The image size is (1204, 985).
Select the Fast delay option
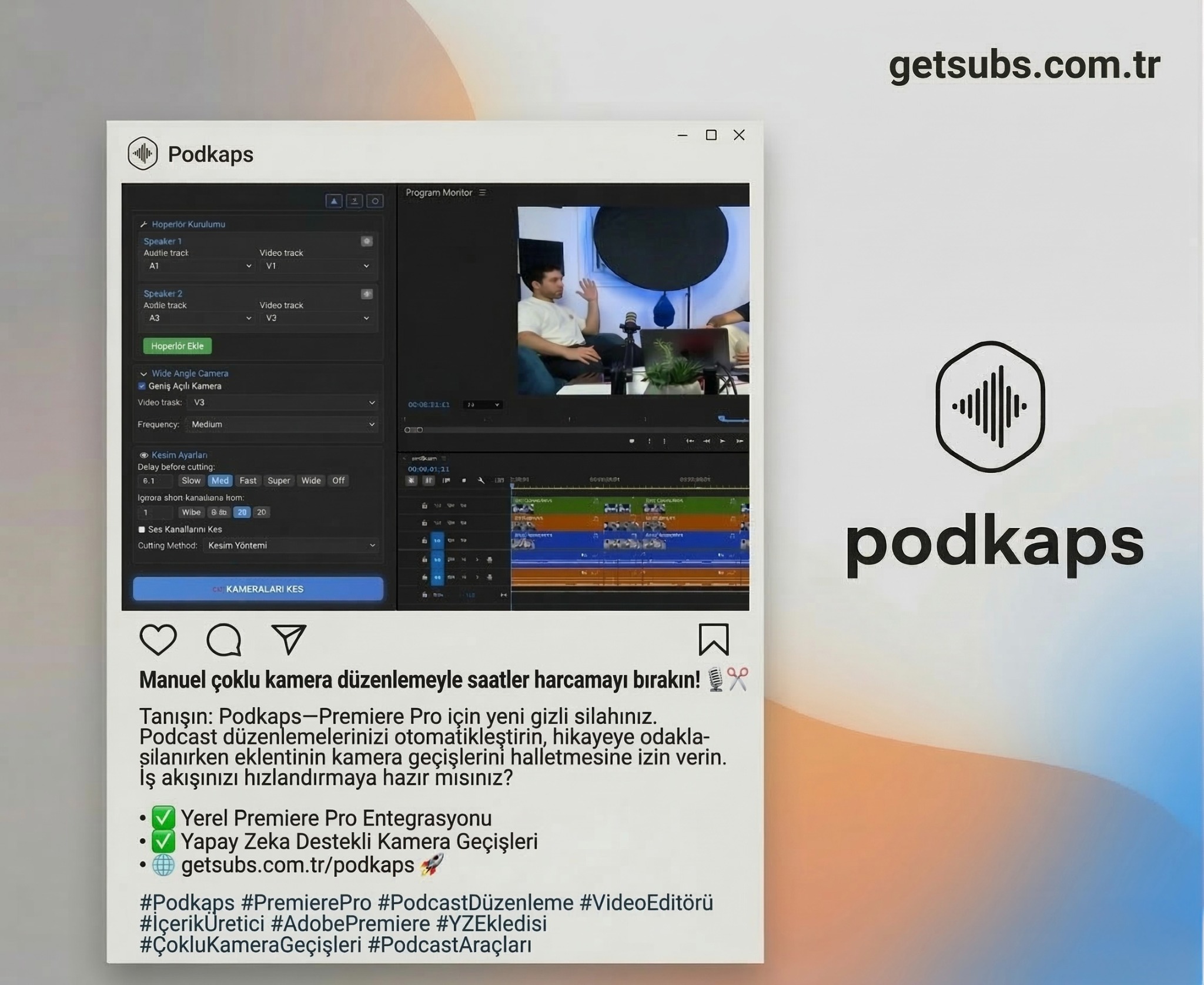pyautogui.click(x=248, y=480)
